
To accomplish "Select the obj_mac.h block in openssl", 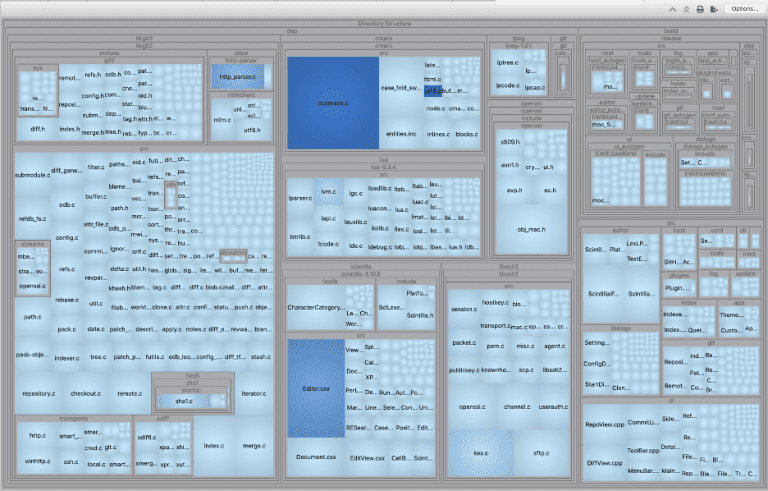I will [528, 228].
